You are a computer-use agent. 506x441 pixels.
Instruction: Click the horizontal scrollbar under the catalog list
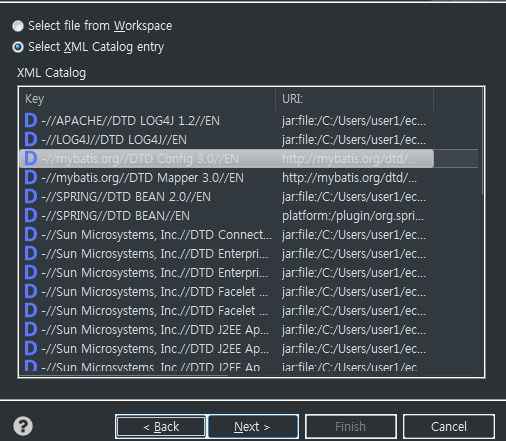(x=124, y=376)
